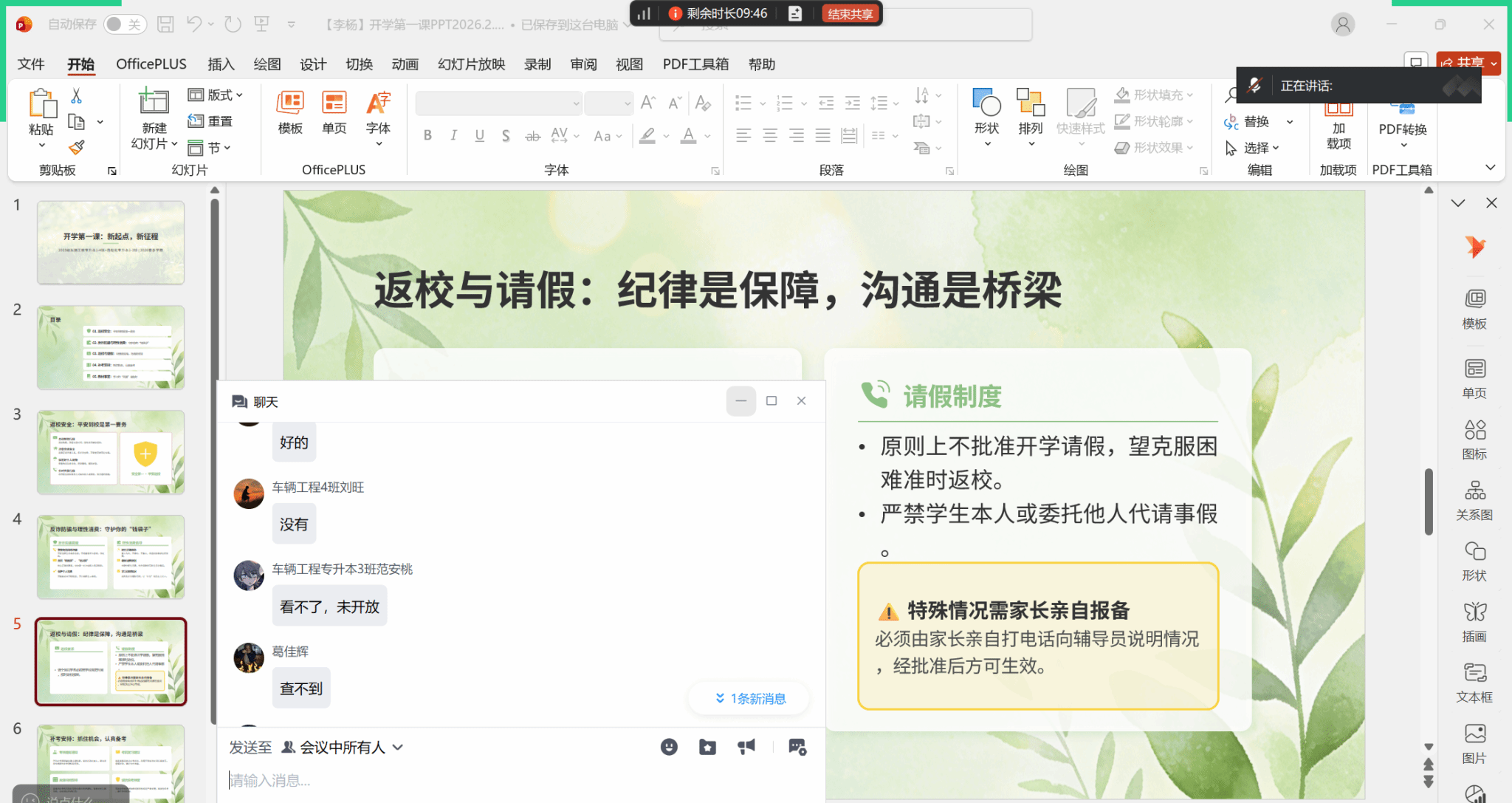This screenshot has height=803, width=1512.
Task: Pick the text highlight color swatch
Action: pos(647,135)
